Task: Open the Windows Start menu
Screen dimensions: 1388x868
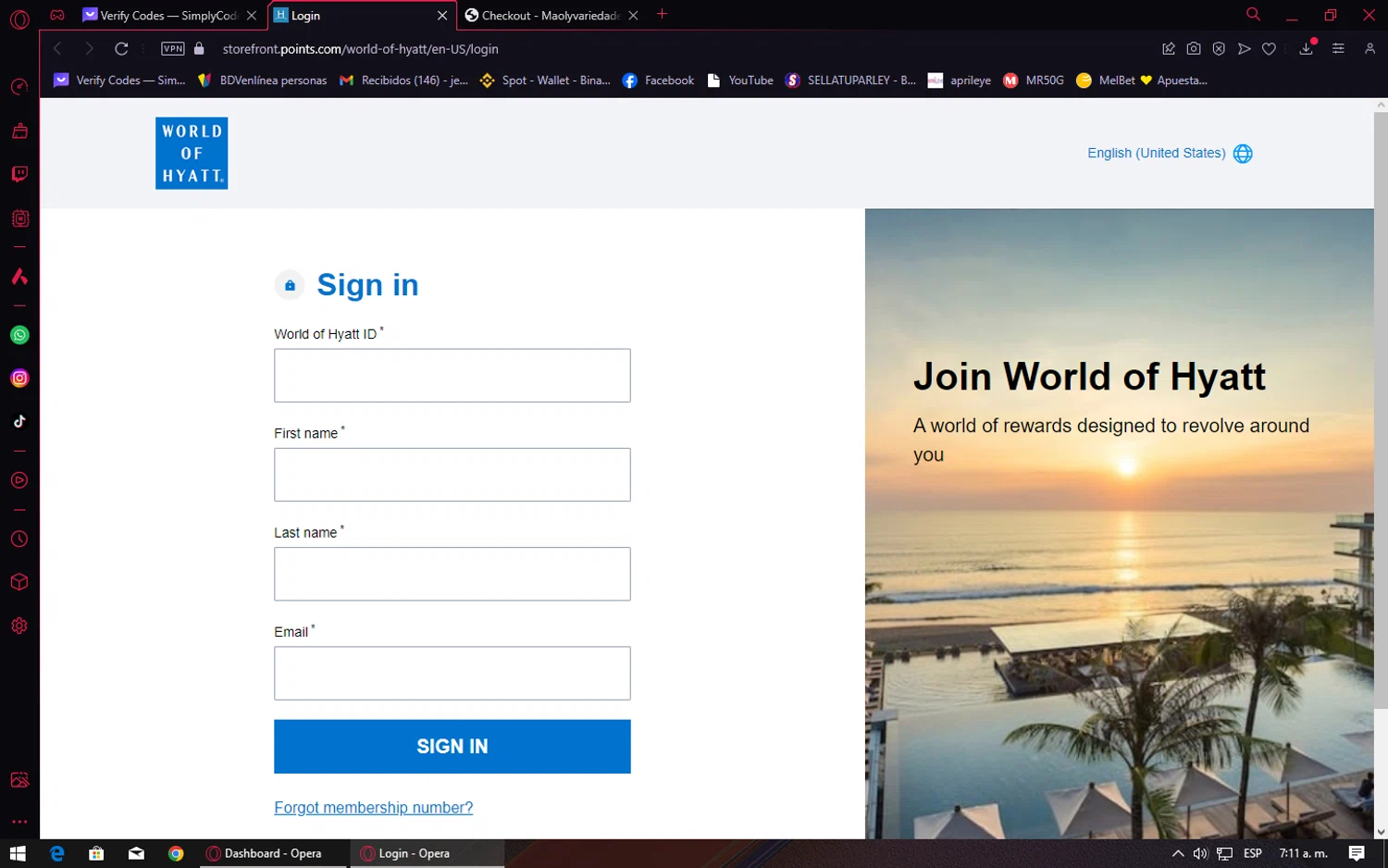Action: pyautogui.click(x=18, y=853)
